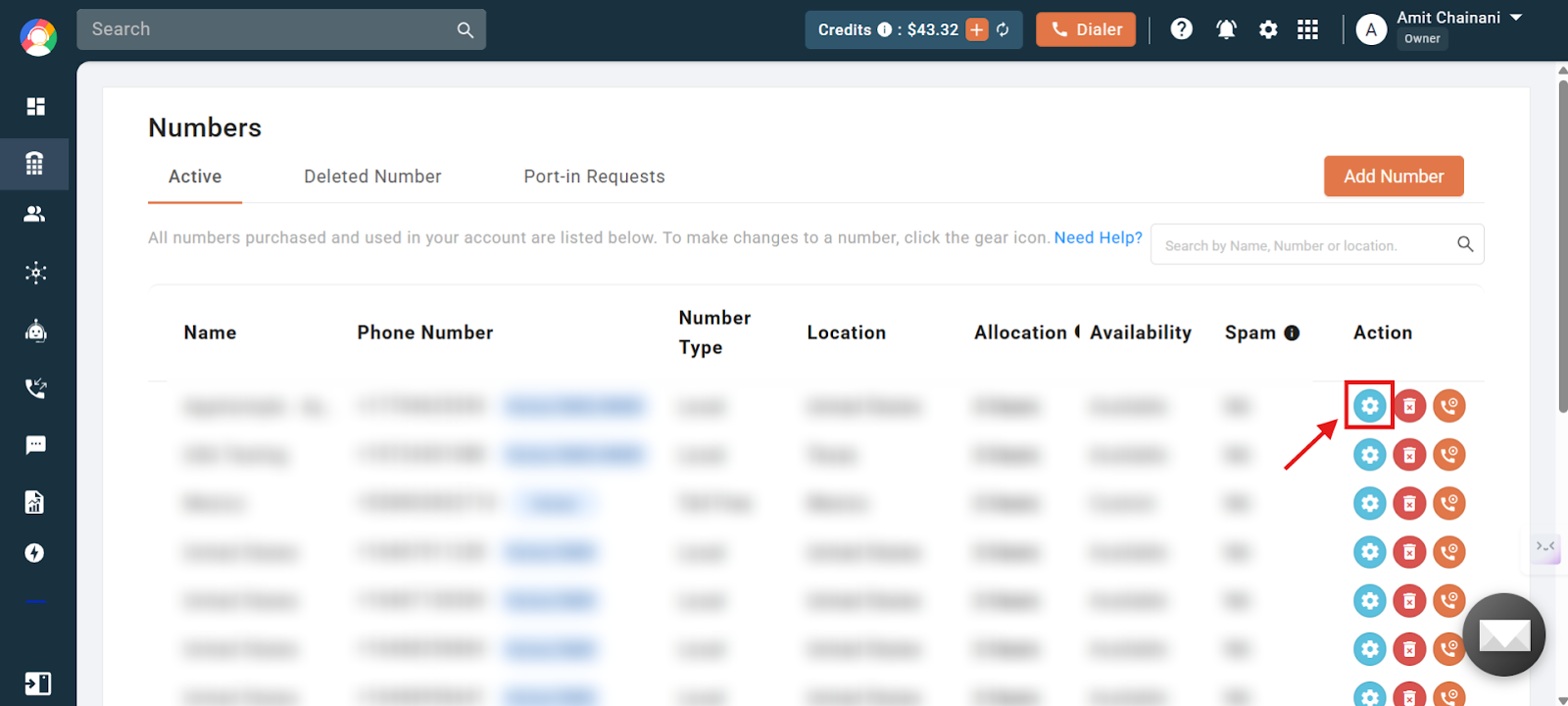Open the Numbers icon in the sidebar
The image size is (1568, 706).
tap(34, 163)
